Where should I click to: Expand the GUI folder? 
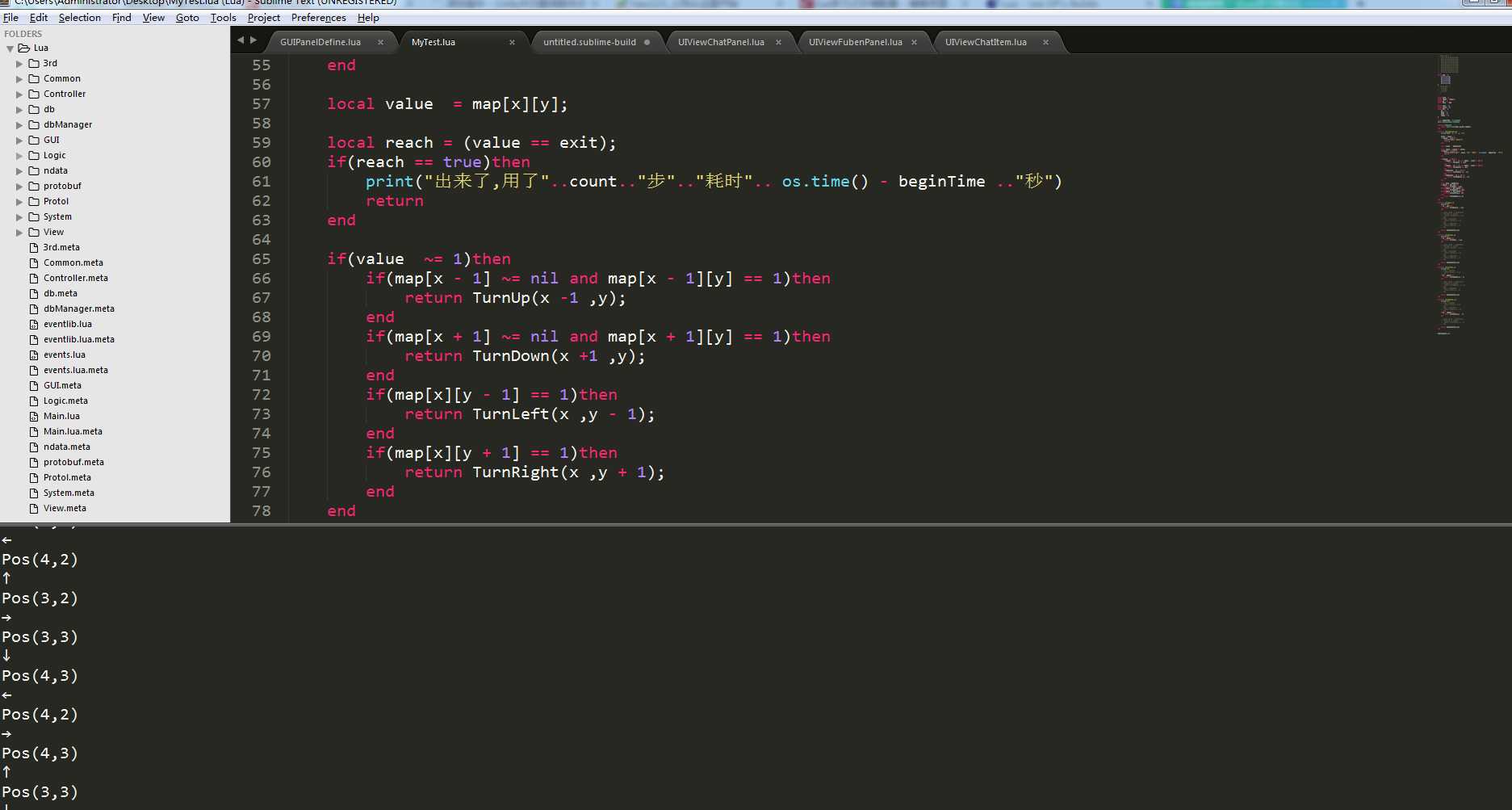click(x=19, y=141)
